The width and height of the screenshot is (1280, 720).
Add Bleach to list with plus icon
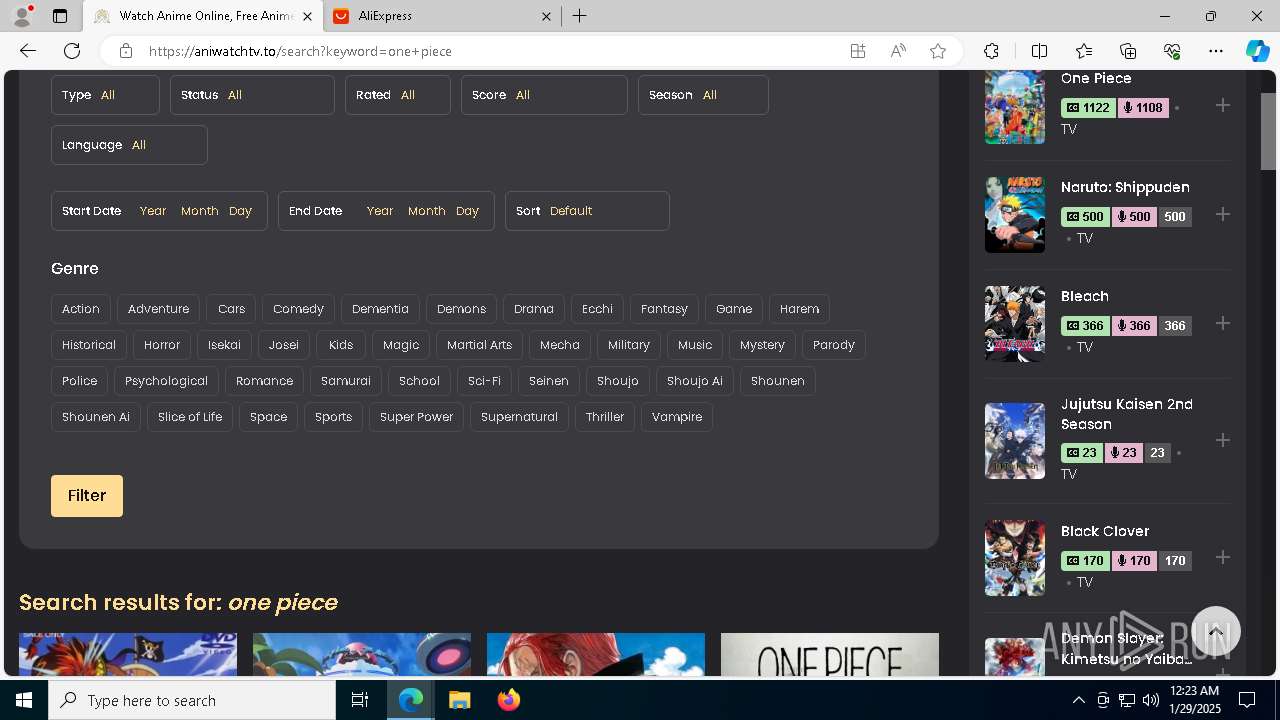point(1222,323)
